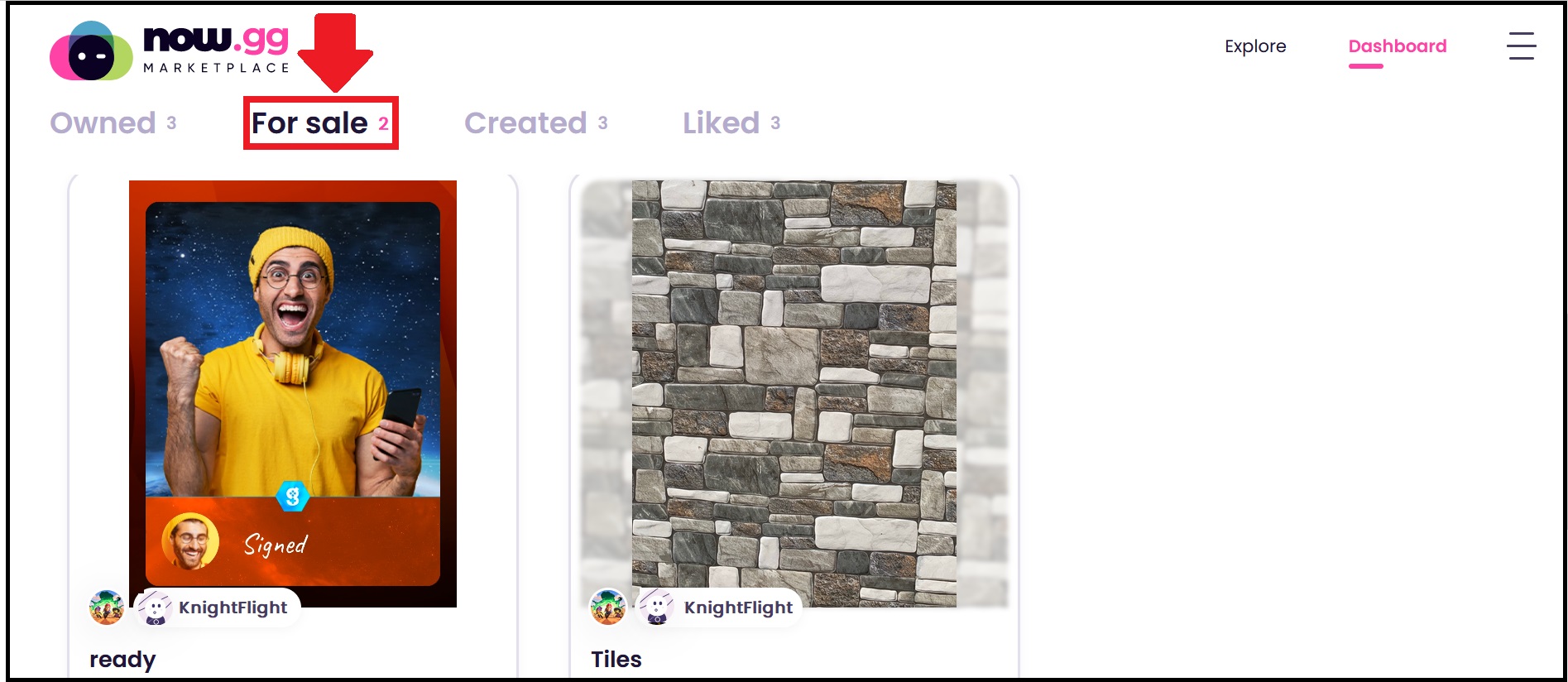1568x682 pixels.
Task: Click KnightFlight owner avatar on ready card
Action: click(155, 608)
